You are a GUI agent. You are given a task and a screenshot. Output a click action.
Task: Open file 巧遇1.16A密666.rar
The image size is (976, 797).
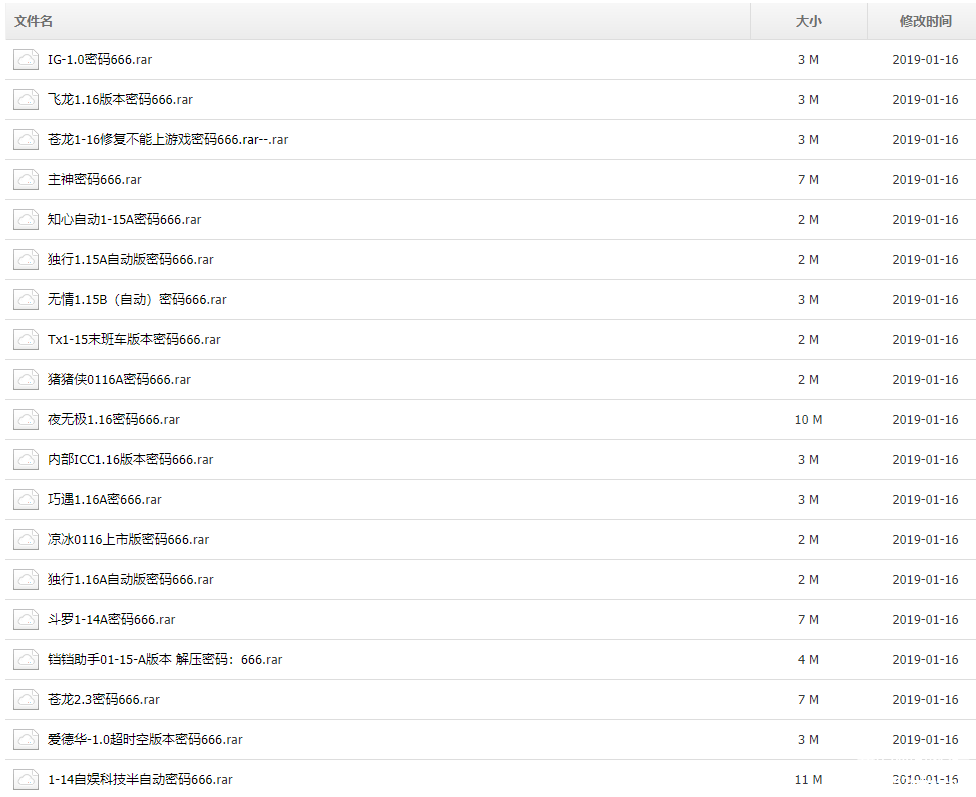click(x=105, y=499)
